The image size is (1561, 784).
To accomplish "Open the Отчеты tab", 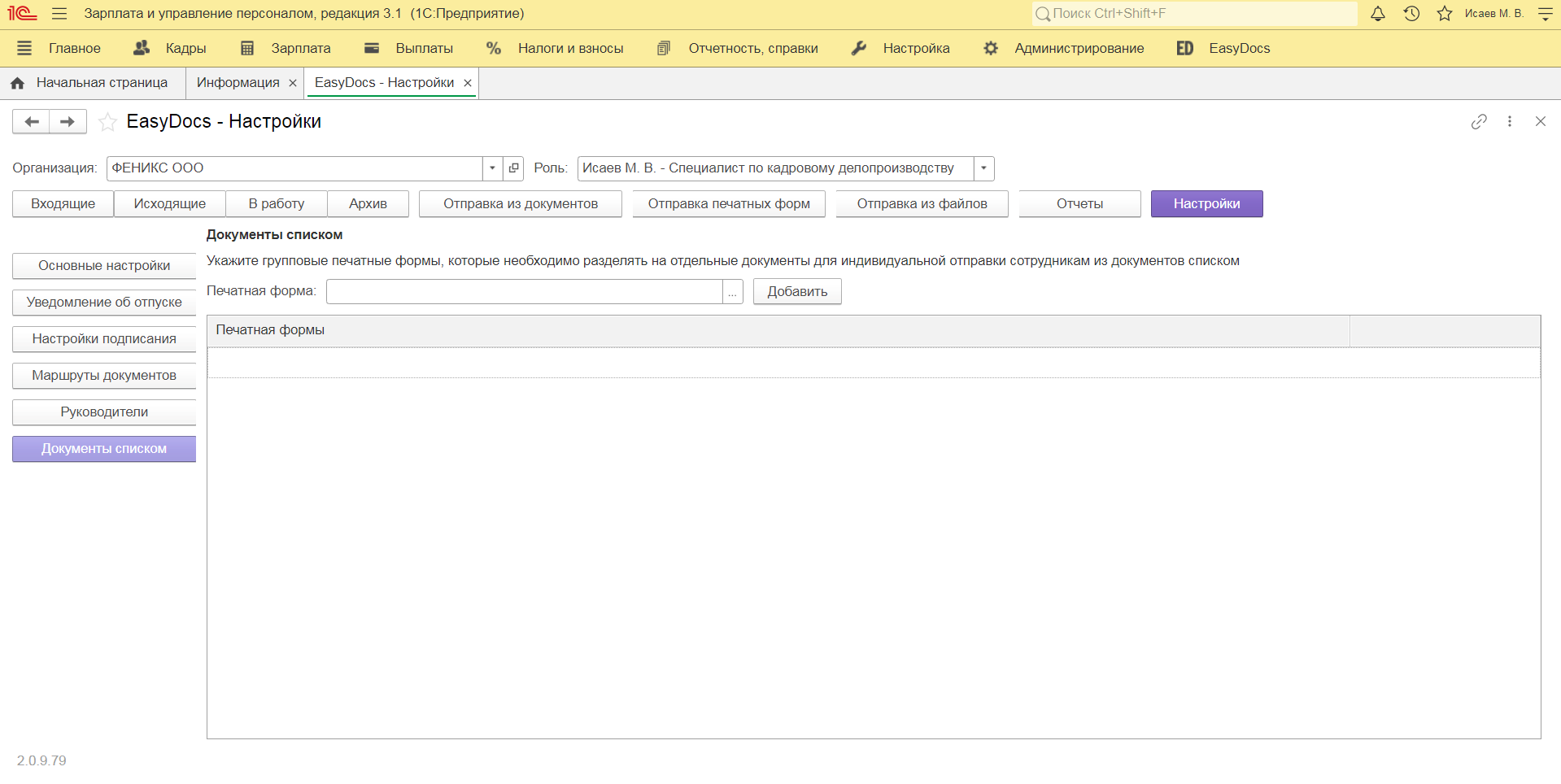I will coord(1079,203).
